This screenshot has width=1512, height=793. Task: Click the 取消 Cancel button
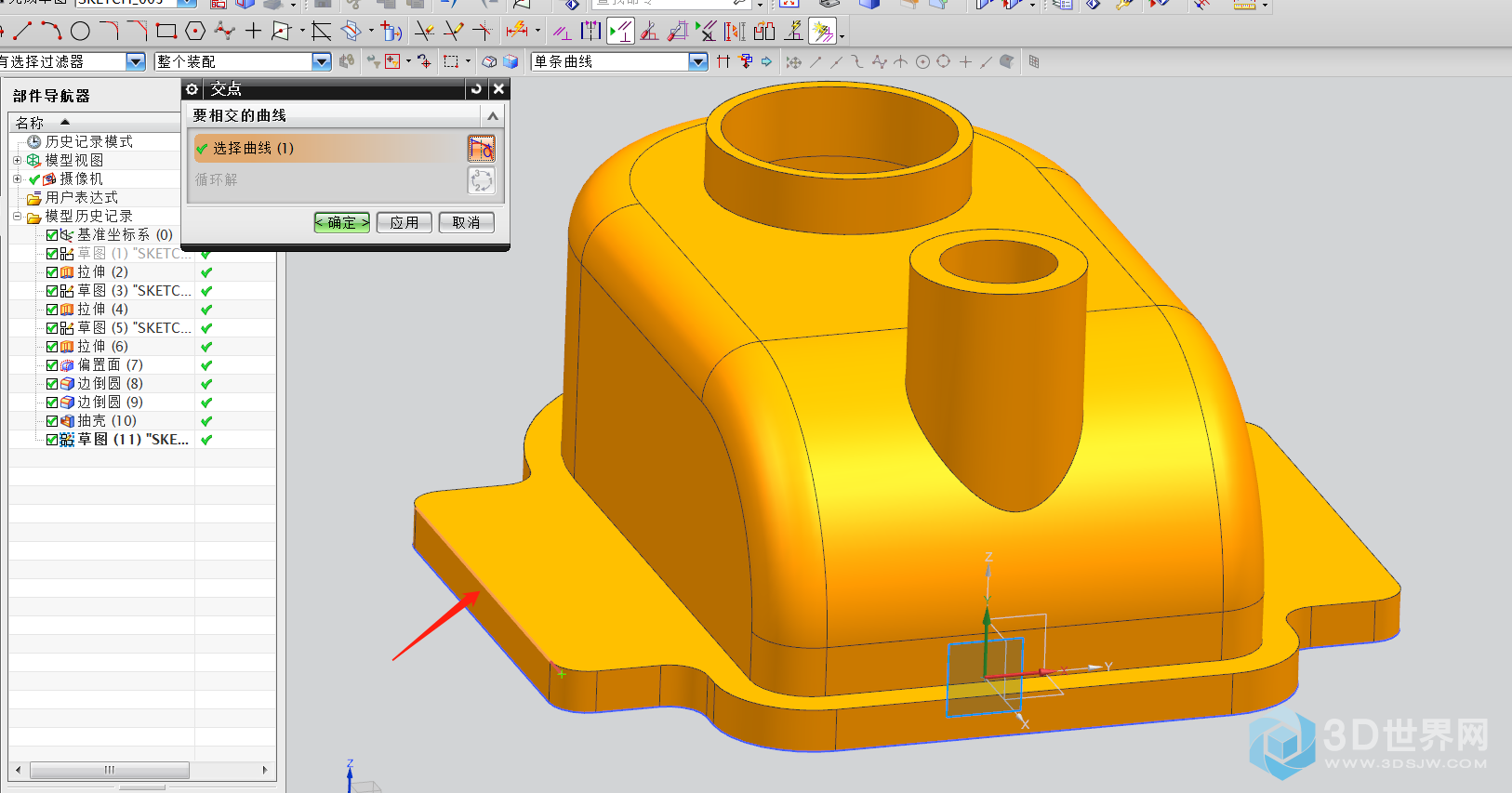[466, 222]
